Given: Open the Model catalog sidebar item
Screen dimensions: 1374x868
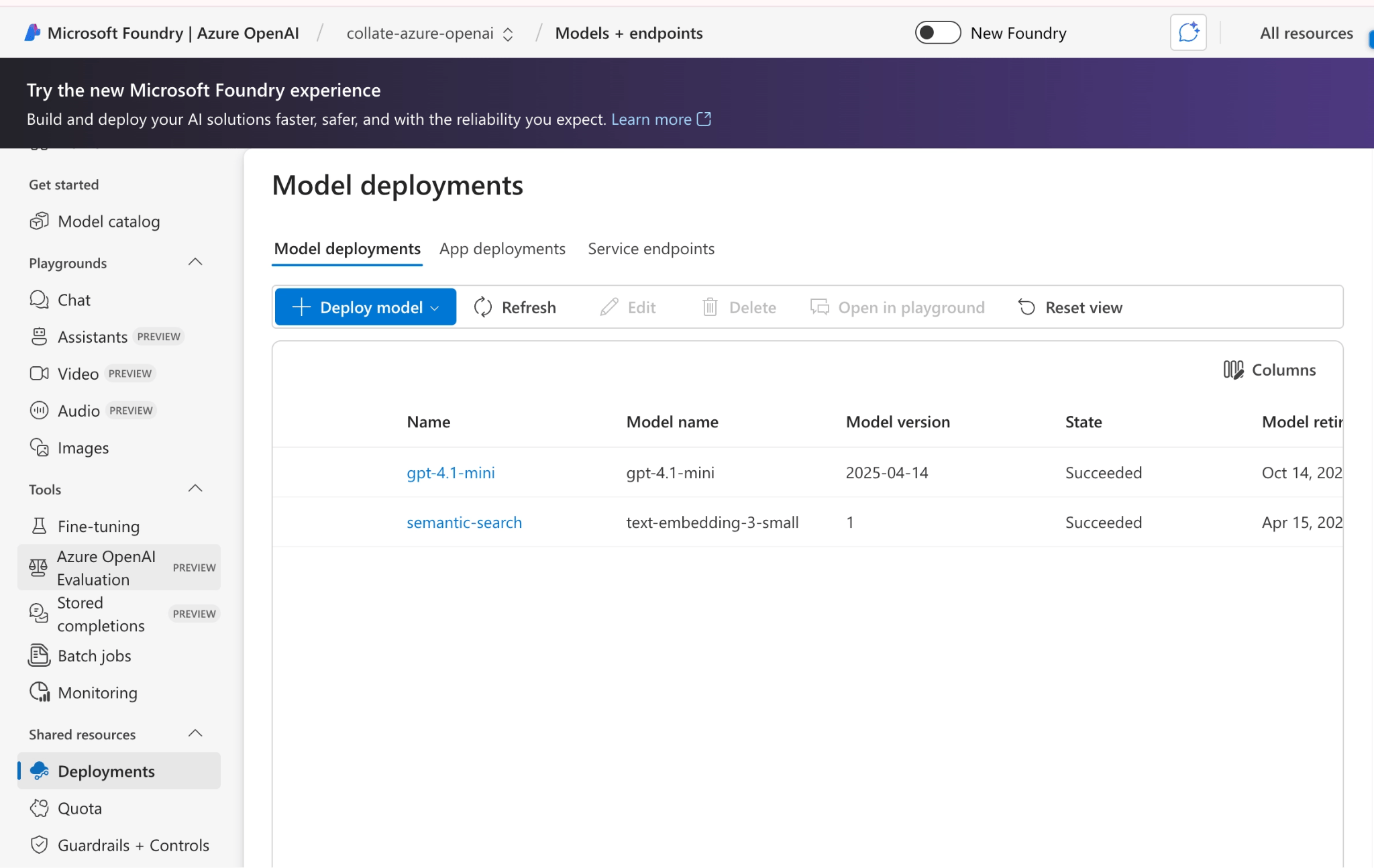Looking at the screenshot, I should click(x=95, y=221).
